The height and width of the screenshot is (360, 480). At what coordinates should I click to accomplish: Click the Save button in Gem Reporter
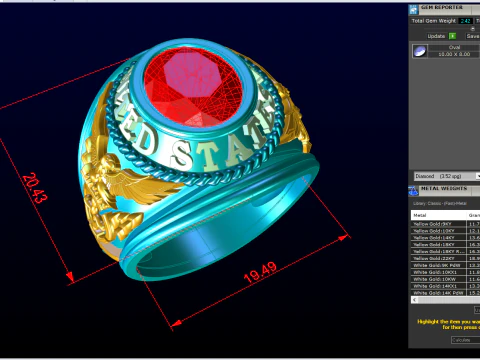(x=473, y=36)
